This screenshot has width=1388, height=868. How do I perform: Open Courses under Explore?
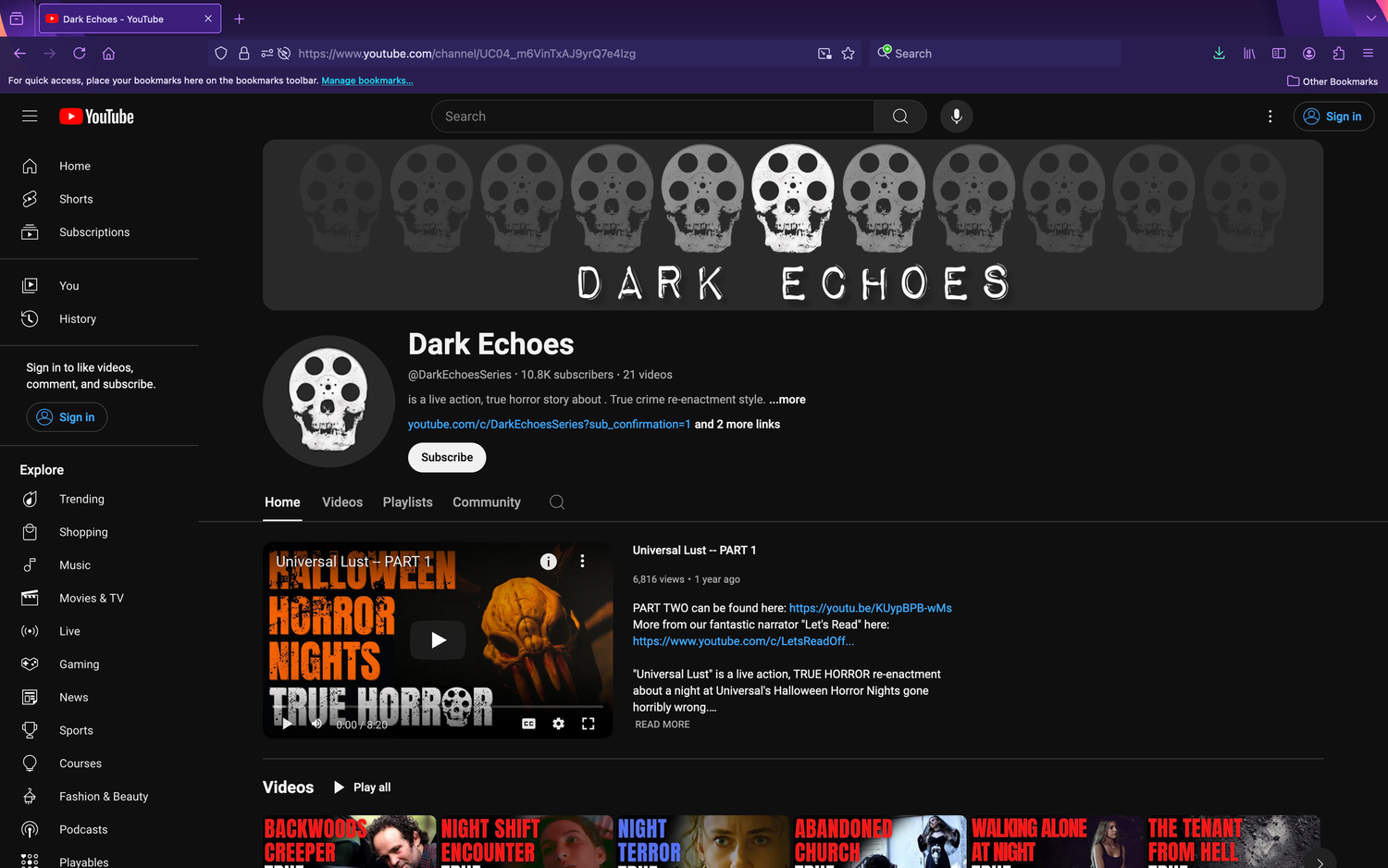(99, 763)
